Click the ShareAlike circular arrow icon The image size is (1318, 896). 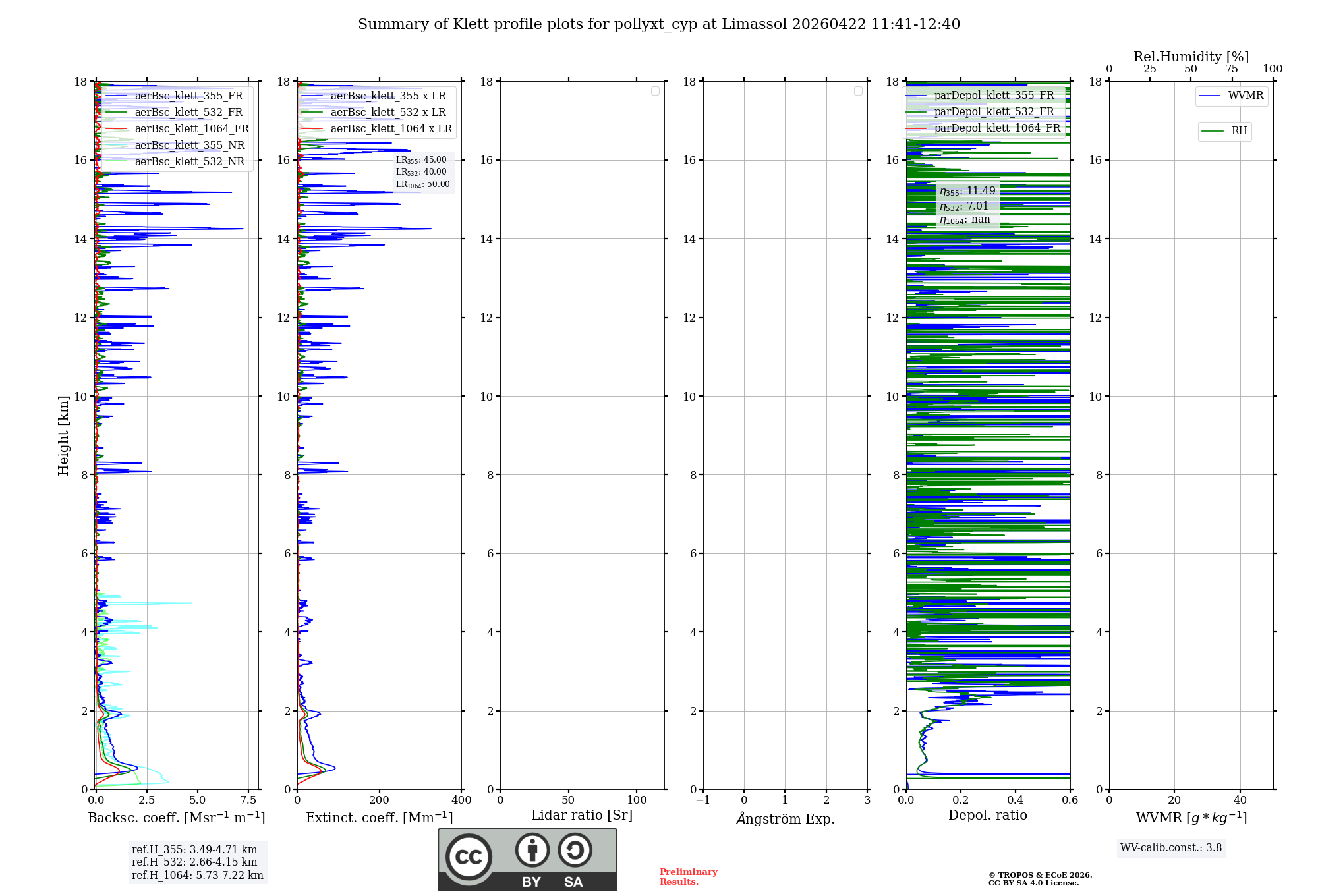coord(575,850)
